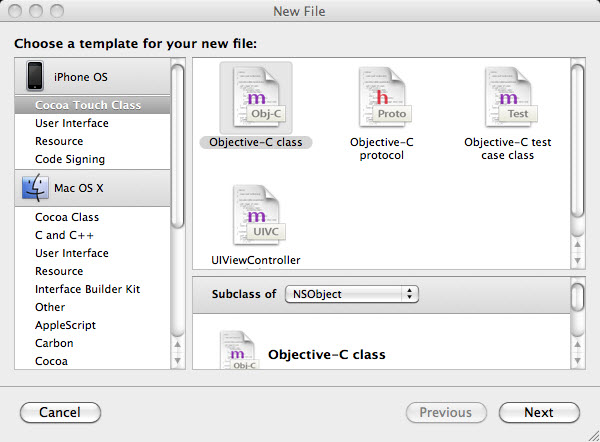This screenshot has width=600, height=442.
Task: Click the UIViewController label text
Action: [x=256, y=260]
